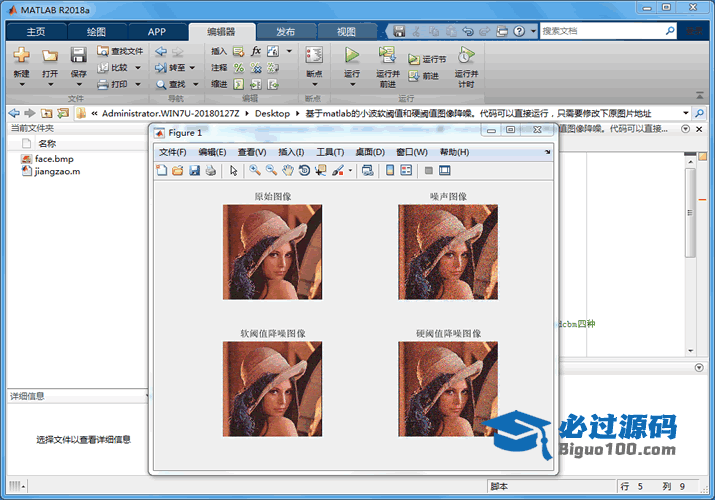
Task: Open the 新建 dropdown arrow
Action: click(x=21, y=84)
